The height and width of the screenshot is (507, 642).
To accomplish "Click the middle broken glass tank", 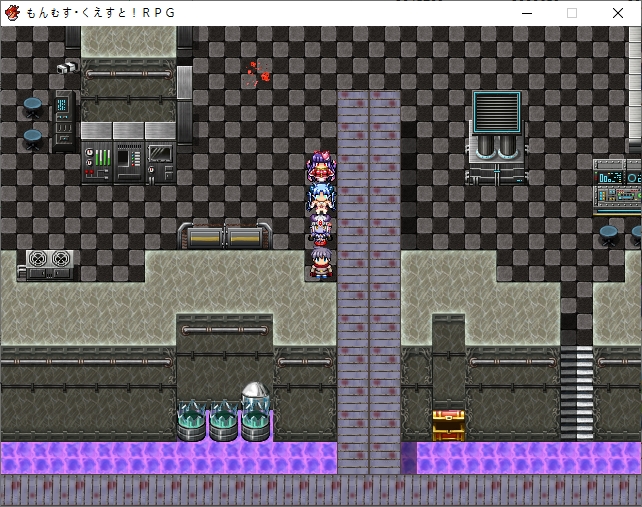I will [x=224, y=421].
